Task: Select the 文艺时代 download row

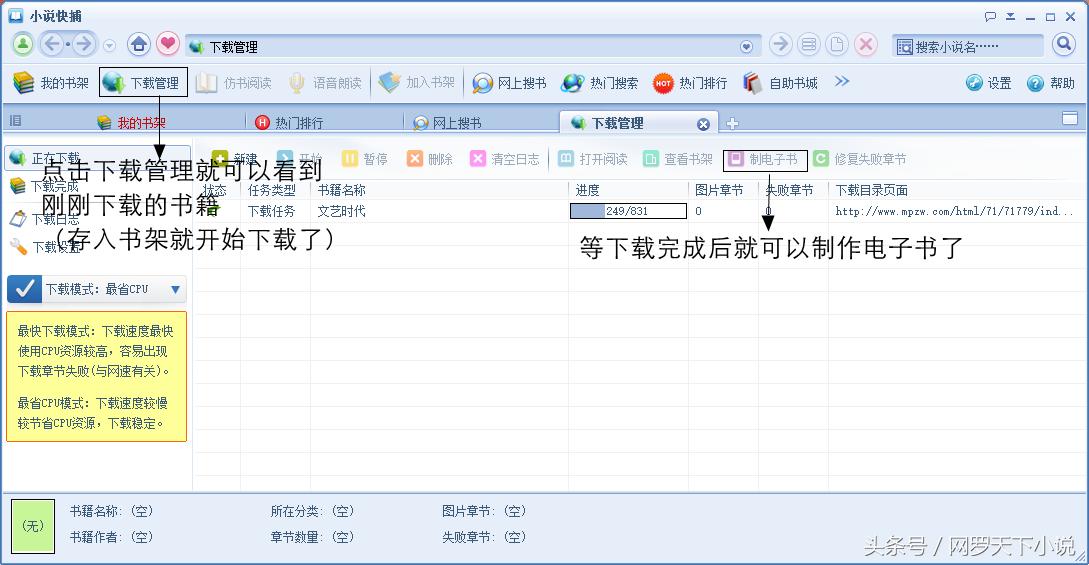Action: pyautogui.click(x=639, y=211)
